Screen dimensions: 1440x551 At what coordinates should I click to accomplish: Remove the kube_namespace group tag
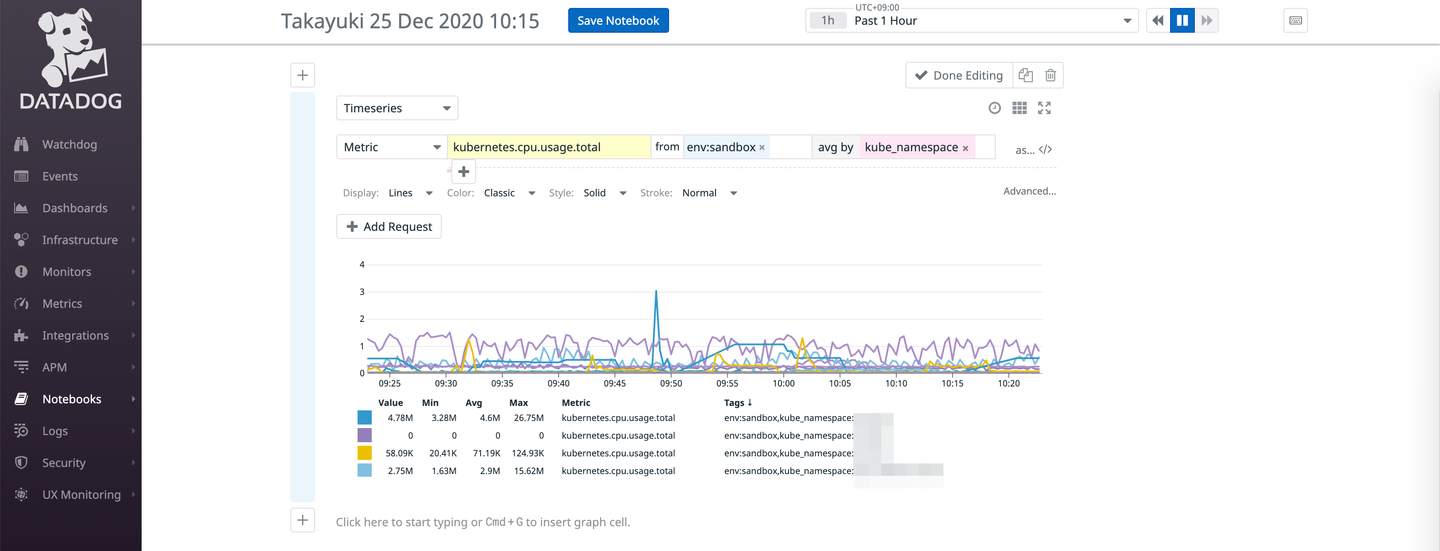965,148
